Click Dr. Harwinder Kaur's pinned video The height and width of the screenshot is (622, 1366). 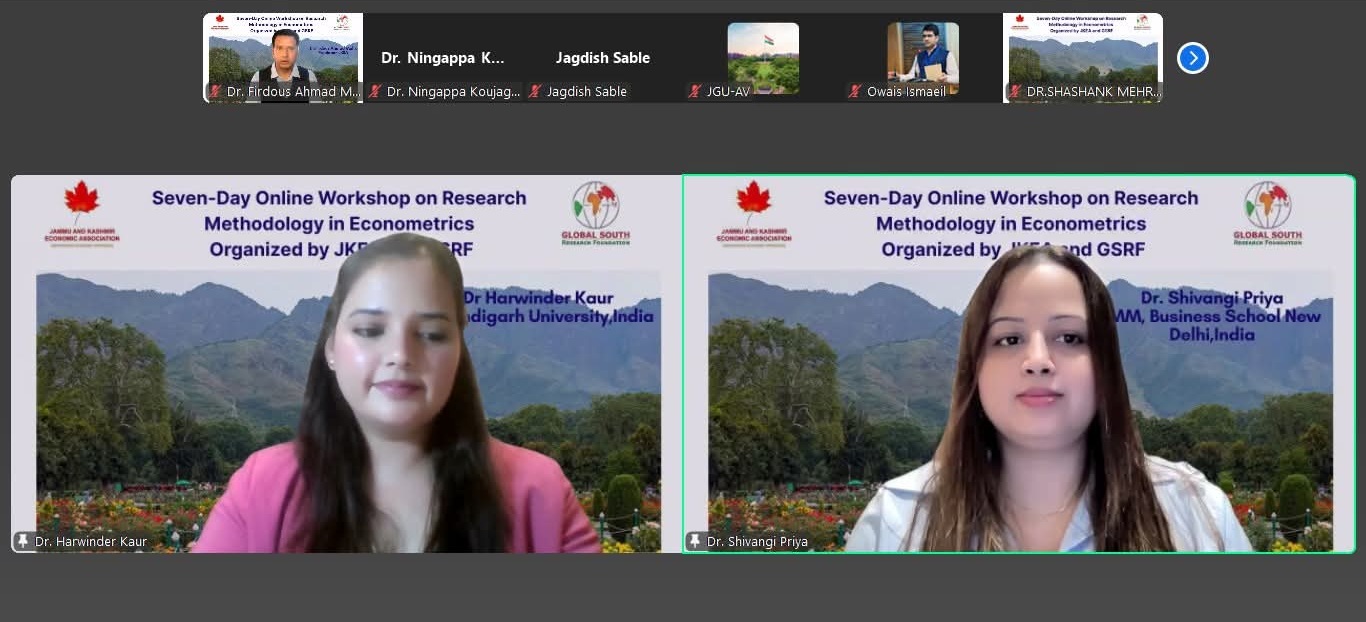346,380
